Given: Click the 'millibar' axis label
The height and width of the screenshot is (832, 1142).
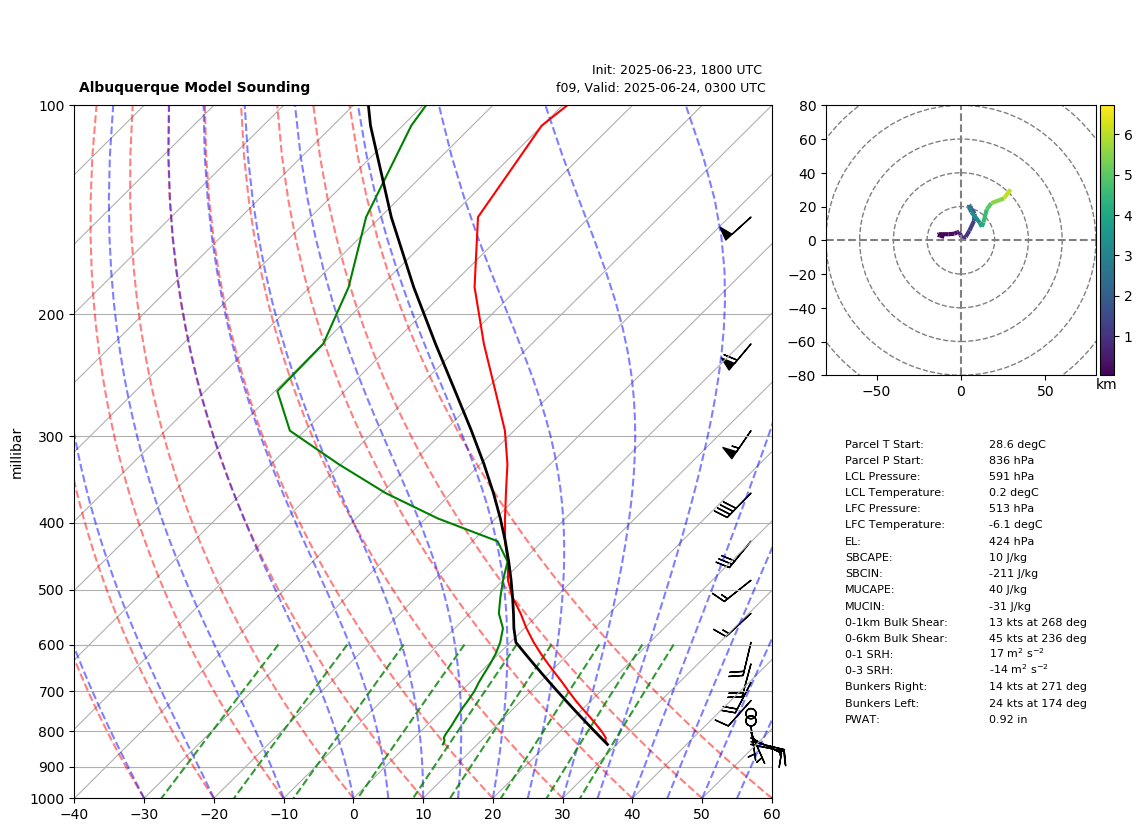Looking at the screenshot, I should [17, 454].
